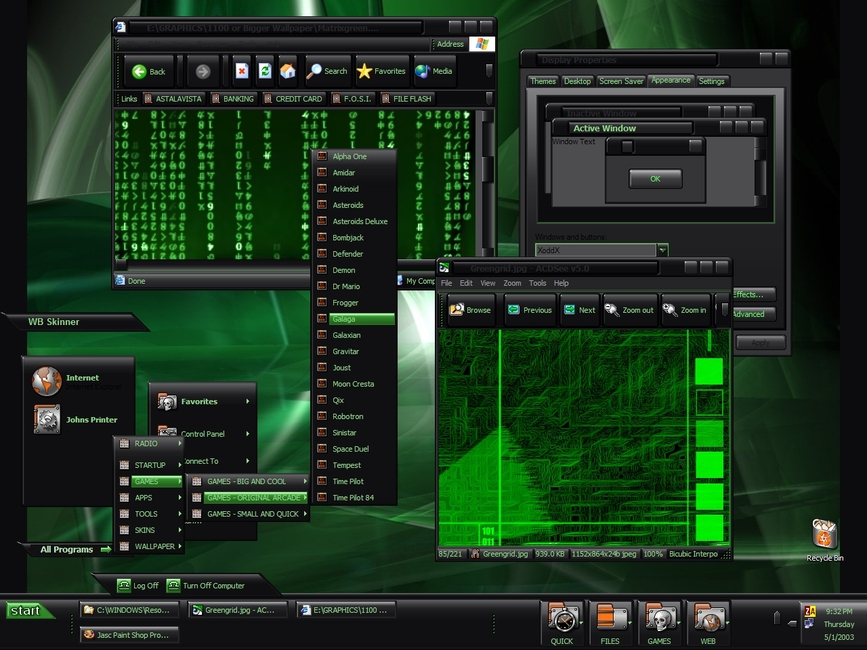Open the Tools menu in ACDSee
The width and height of the screenshot is (867, 650).
click(537, 283)
